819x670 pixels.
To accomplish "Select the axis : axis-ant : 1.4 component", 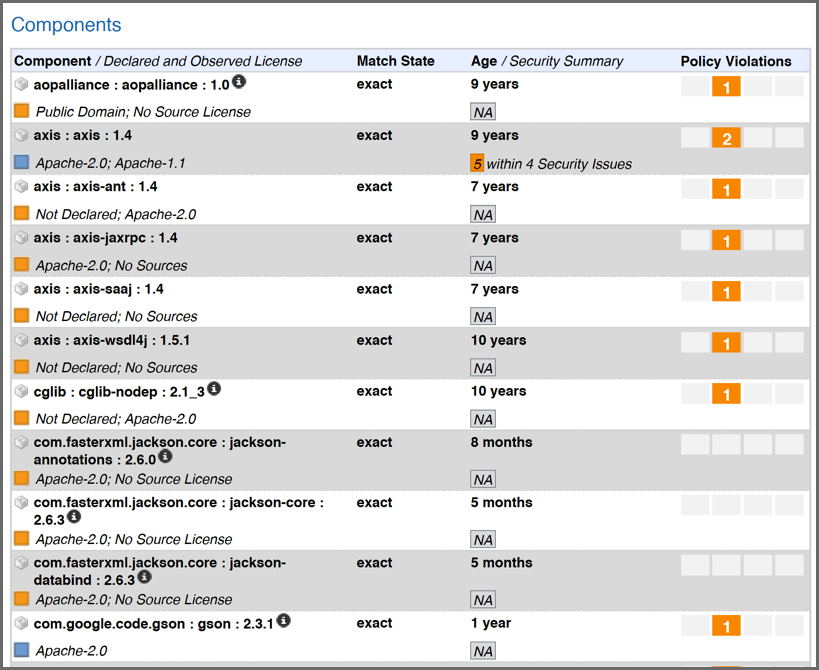I will pyautogui.click(x=95, y=186).
